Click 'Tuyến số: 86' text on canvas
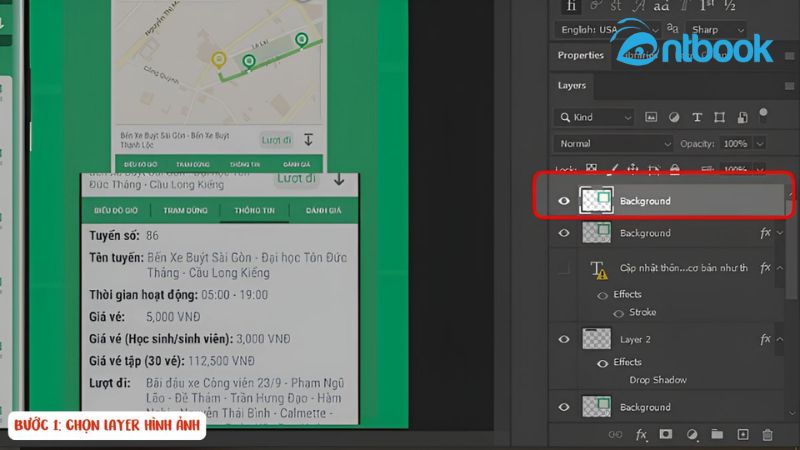Image resolution: width=800 pixels, height=450 pixels. (x=124, y=236)
